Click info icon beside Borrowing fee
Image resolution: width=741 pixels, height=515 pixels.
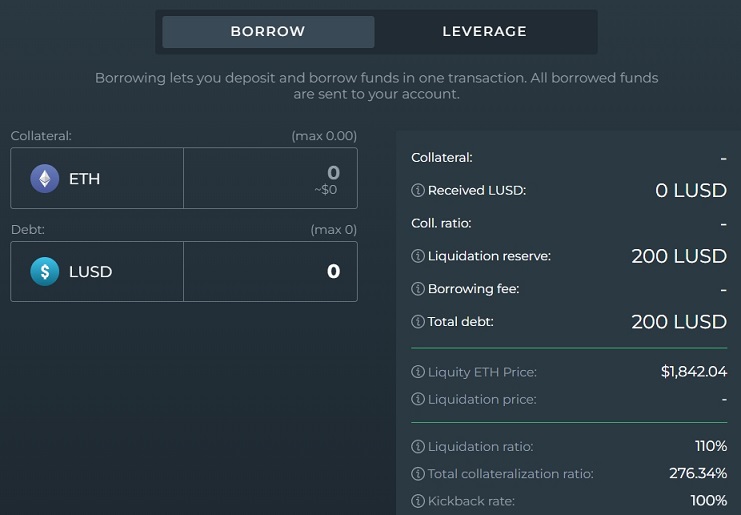pyautogui.click(x=418, y=289)
